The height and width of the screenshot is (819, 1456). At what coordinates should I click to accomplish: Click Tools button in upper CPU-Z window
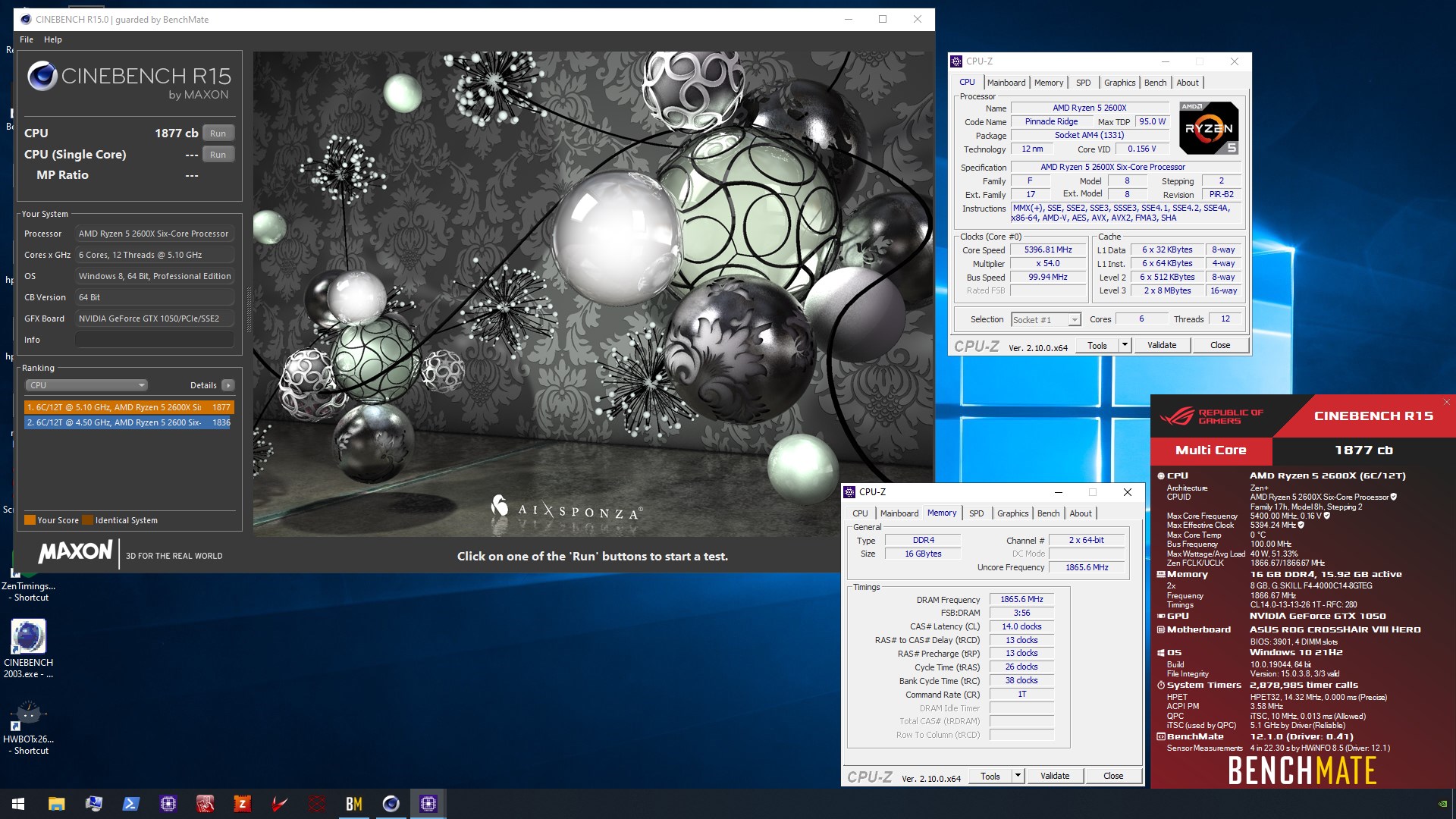[x=1097, y=345]
